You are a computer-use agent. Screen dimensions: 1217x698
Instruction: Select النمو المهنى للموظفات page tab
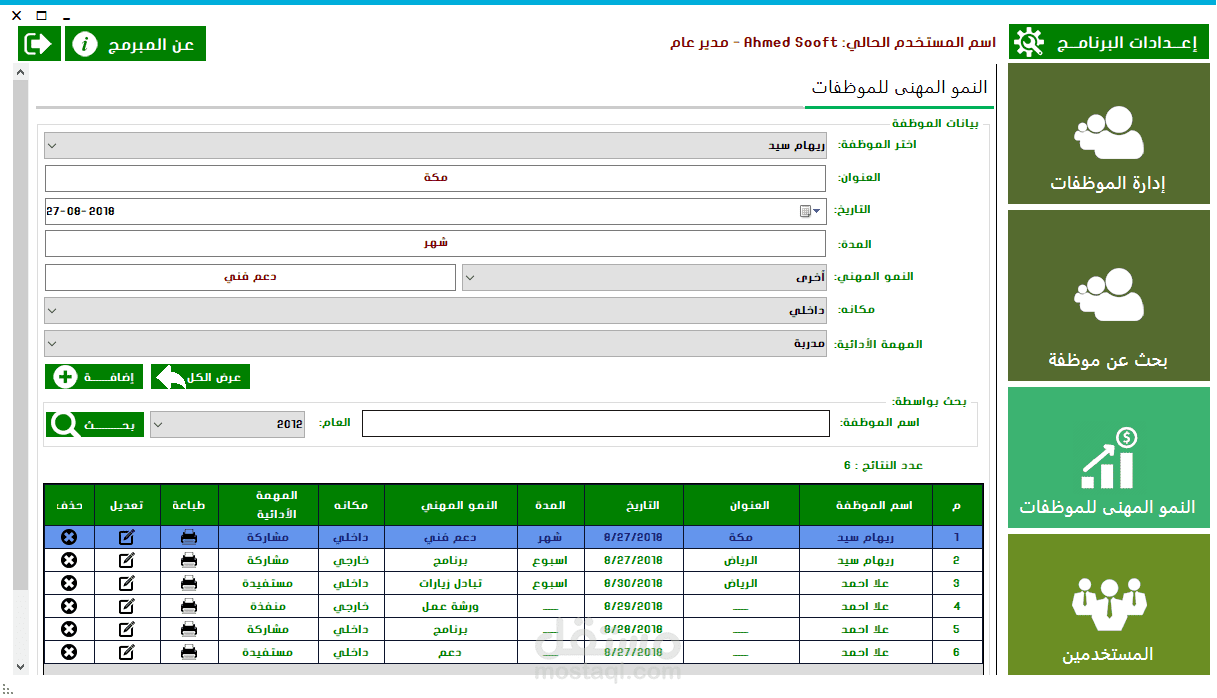(x=899, y=88)
